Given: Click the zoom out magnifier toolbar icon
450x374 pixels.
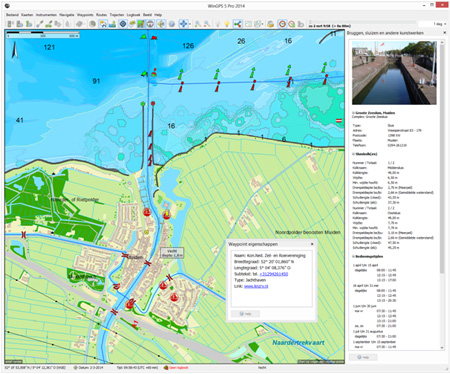Looking at the screenshot, I should (x=207, y=24).
